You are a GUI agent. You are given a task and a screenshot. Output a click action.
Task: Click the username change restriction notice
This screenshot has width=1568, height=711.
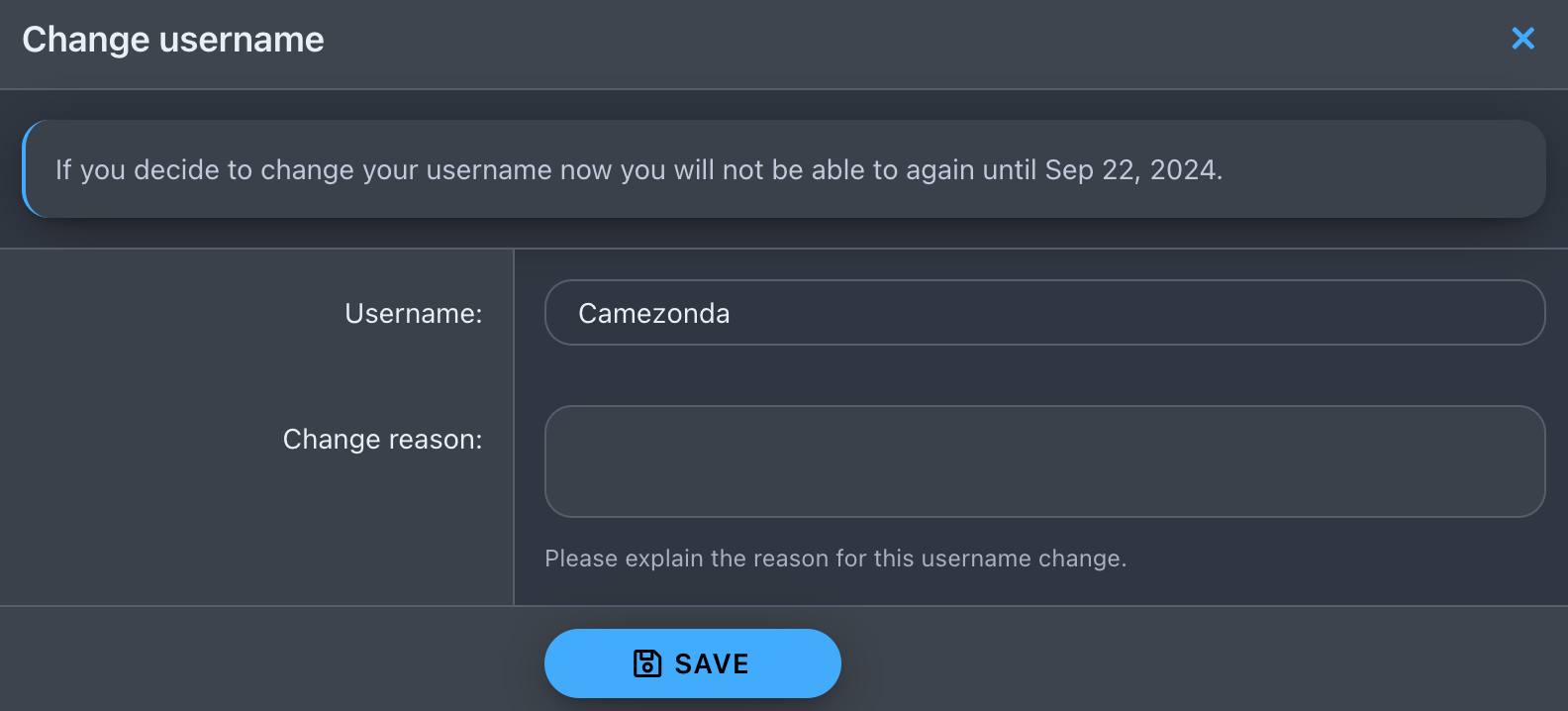click(x=784, y=169)
